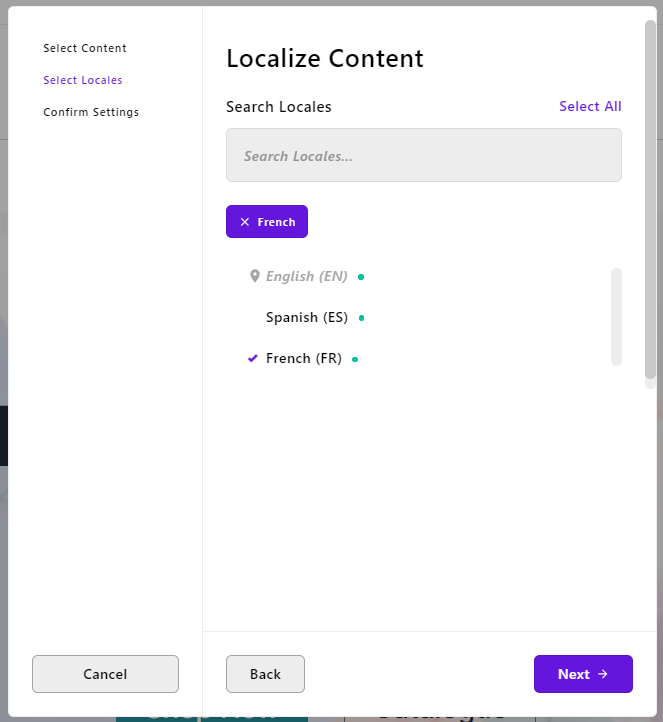Image resolution: width=663 pixels, height=722 pixels.
Task: Cancel the localize content dialog
Action: point(105,674)
